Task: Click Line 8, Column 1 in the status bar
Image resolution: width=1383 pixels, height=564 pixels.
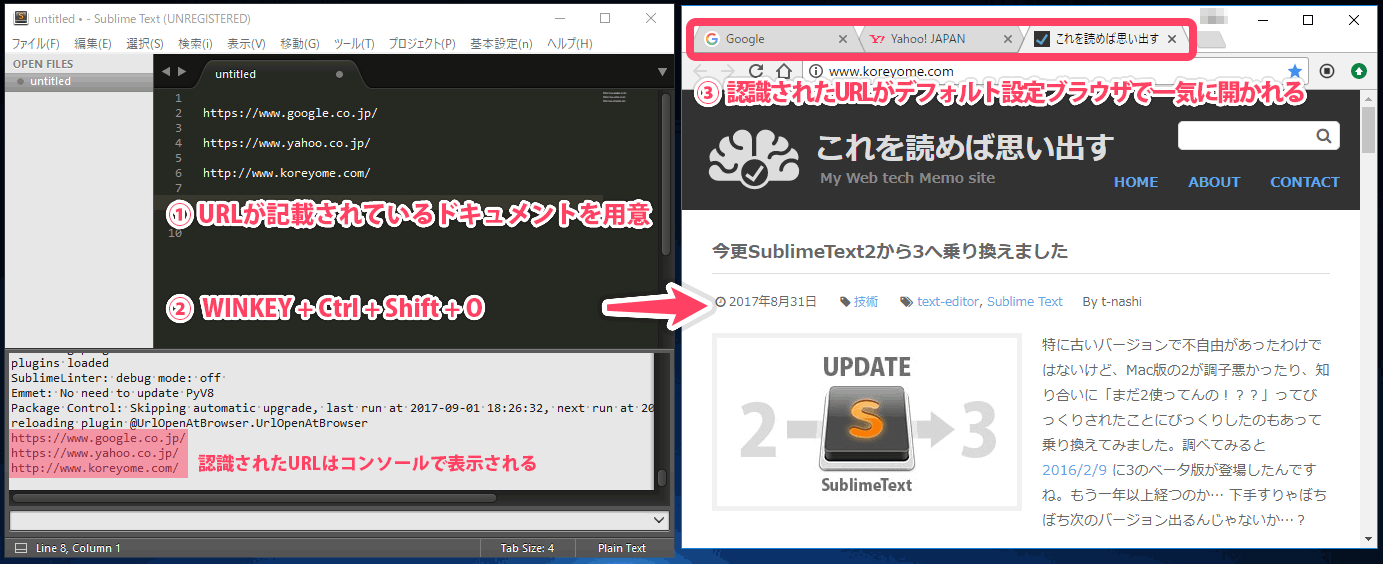Action: tap(78, 548)
